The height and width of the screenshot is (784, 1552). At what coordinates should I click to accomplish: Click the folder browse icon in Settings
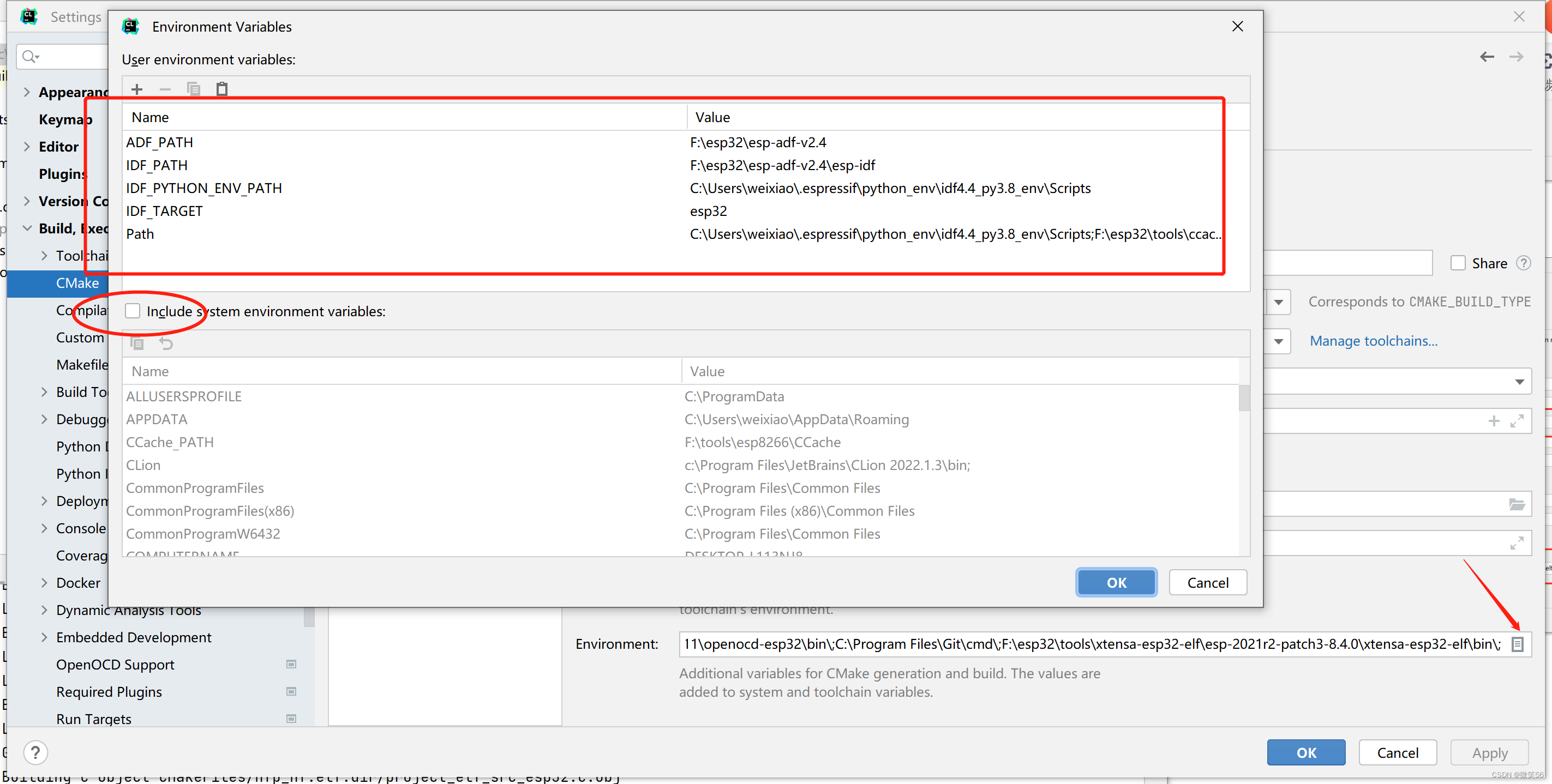click(1517, 504)
